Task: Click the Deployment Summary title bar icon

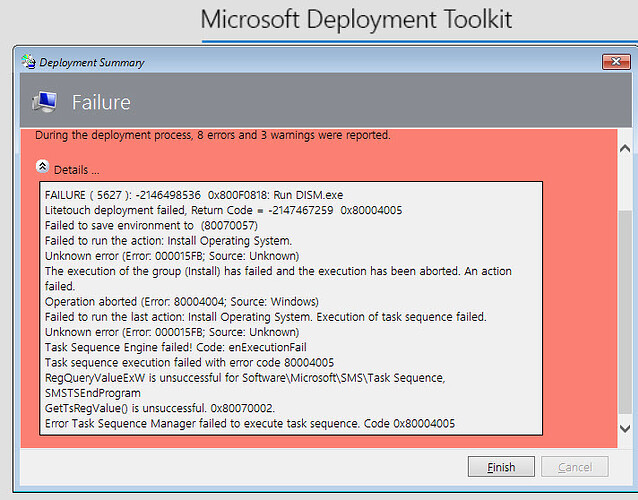Action: 29,62
